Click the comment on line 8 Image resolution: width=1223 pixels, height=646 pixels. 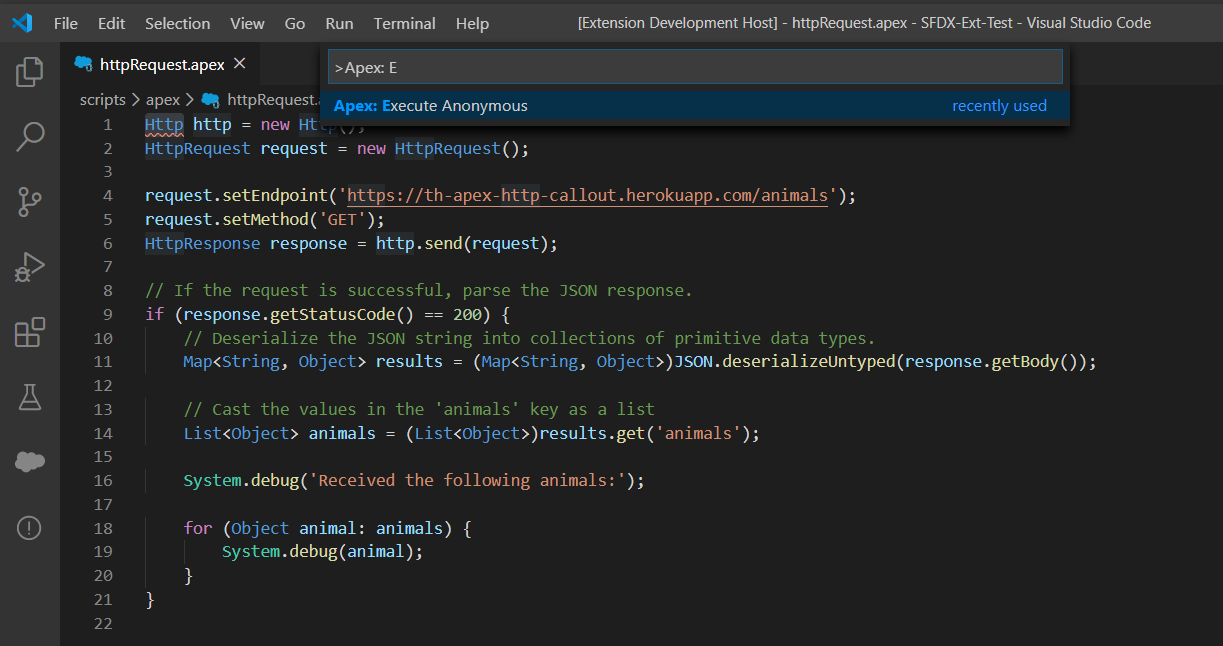click(419, 291)
